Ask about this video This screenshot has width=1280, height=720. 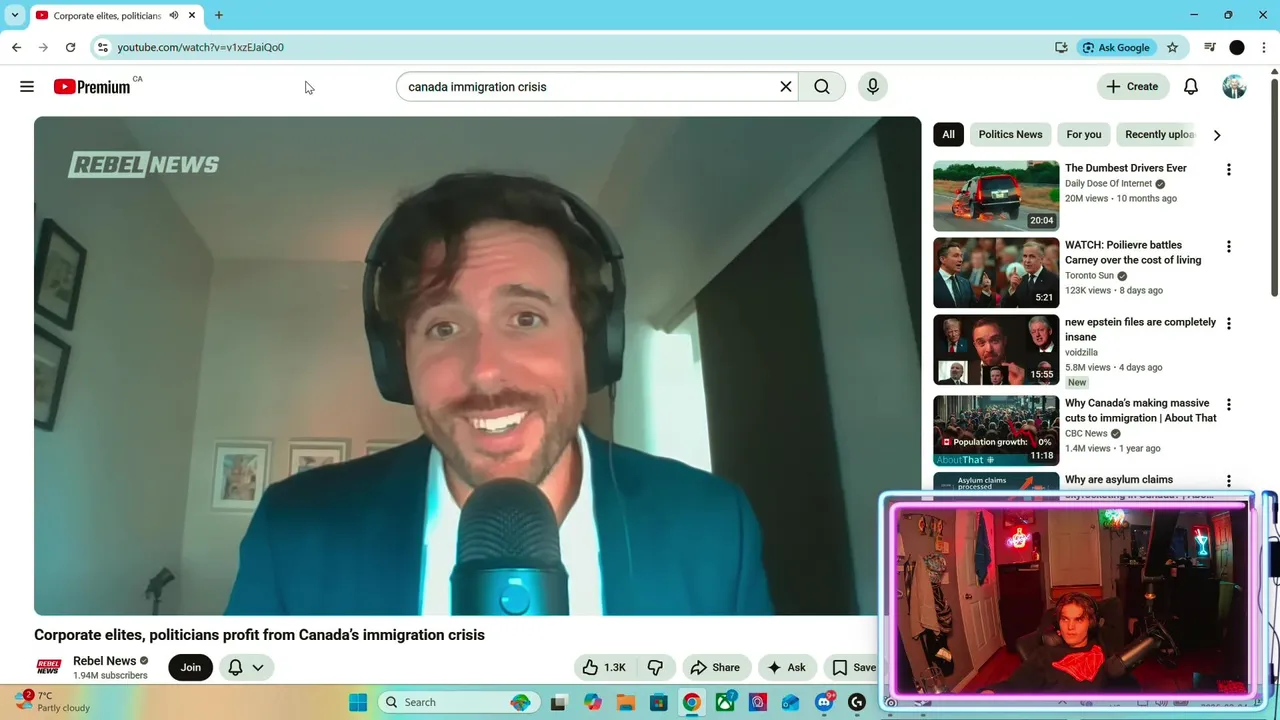pos(786,667)
